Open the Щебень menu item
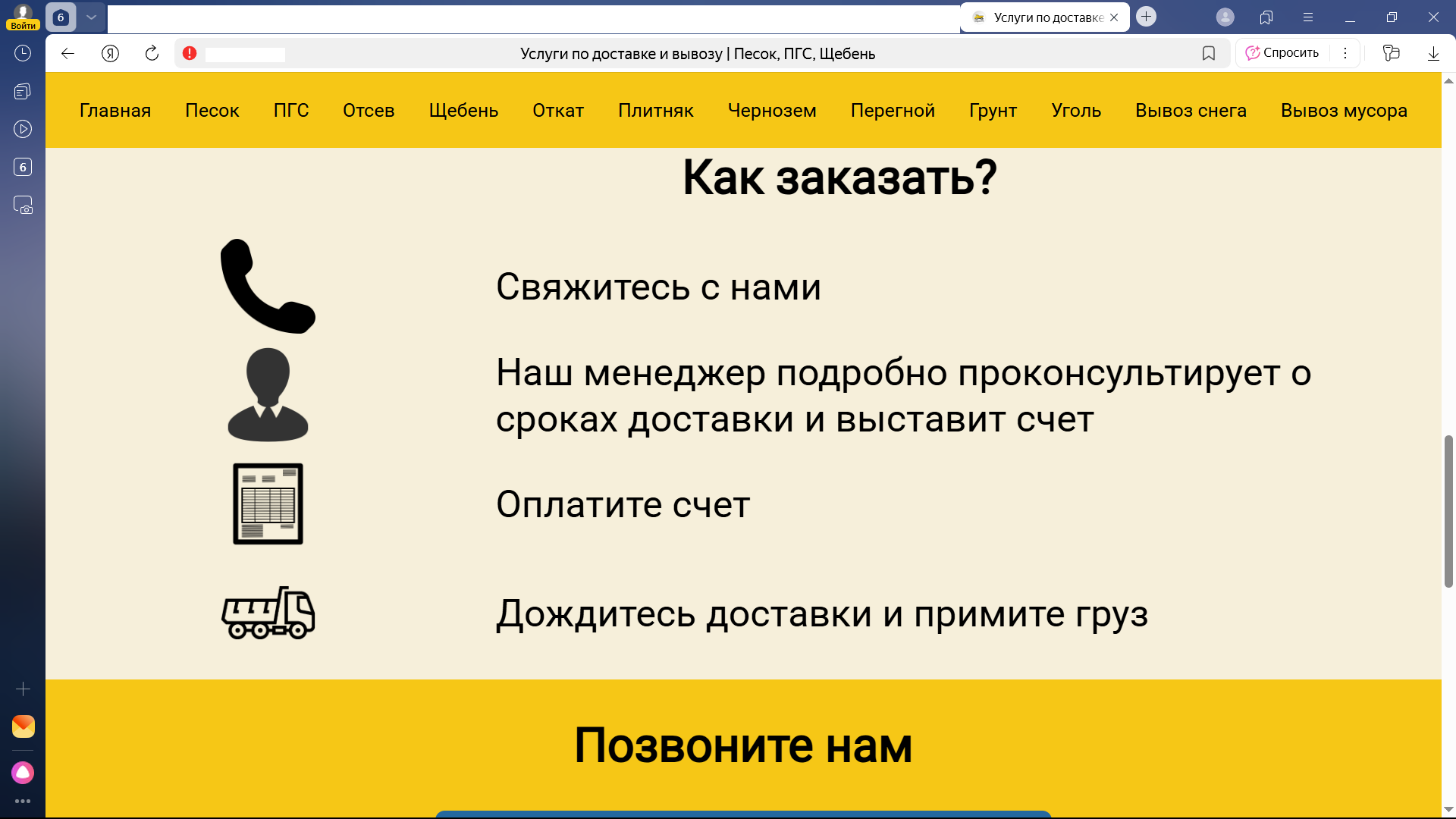 click(x=463, y=111)
